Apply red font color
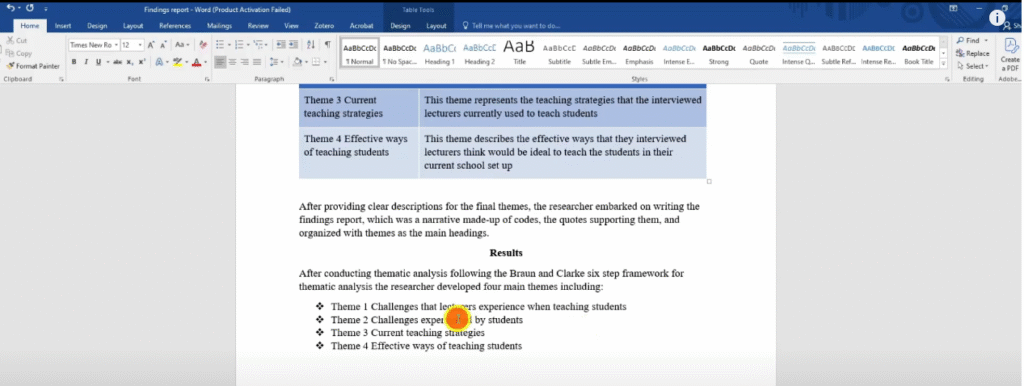Screen dimensions: 1024x386 coord(196,62)
